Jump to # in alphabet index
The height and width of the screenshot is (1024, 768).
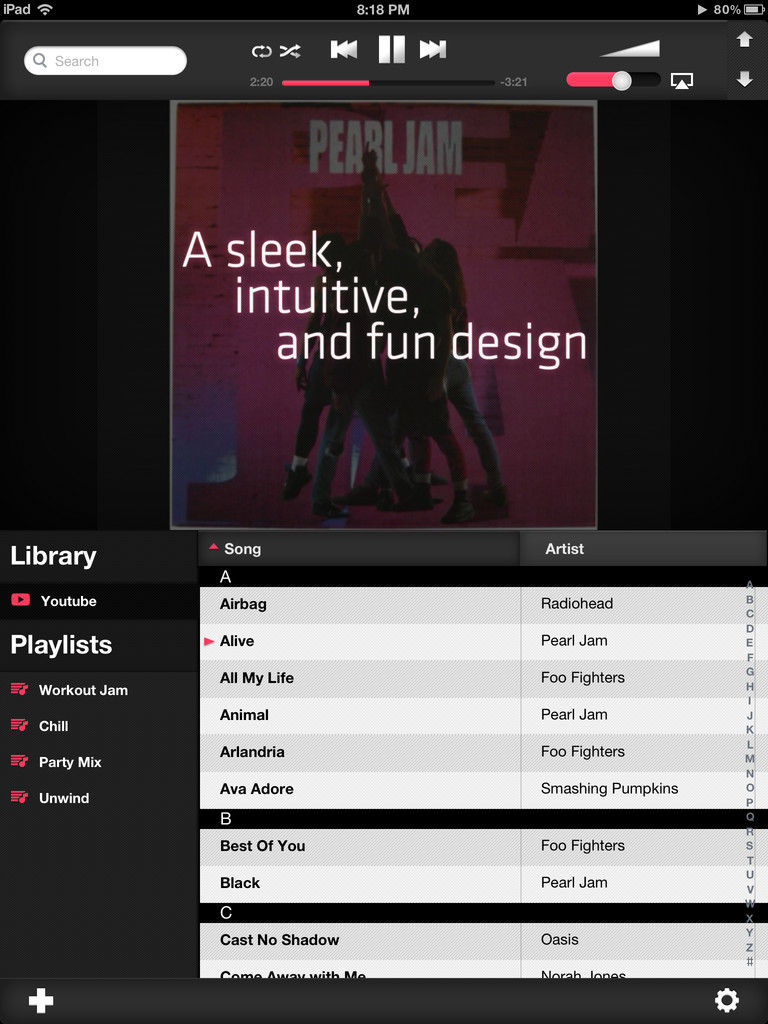750,961
